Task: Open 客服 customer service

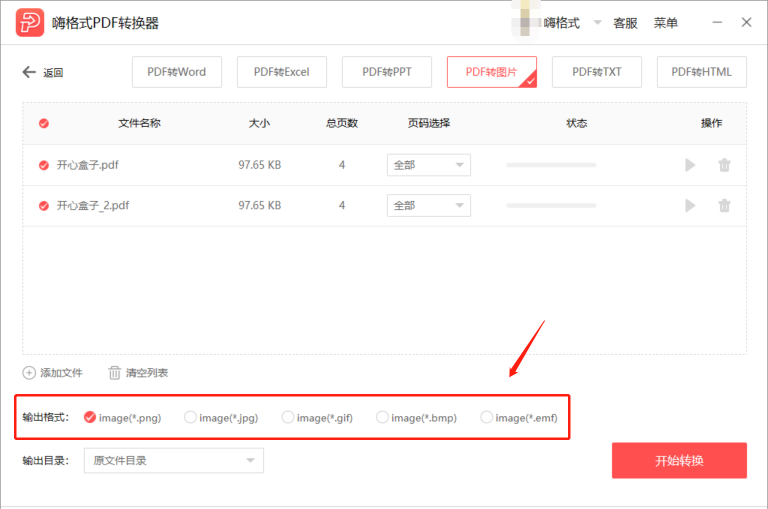Action: pos(625,23)
